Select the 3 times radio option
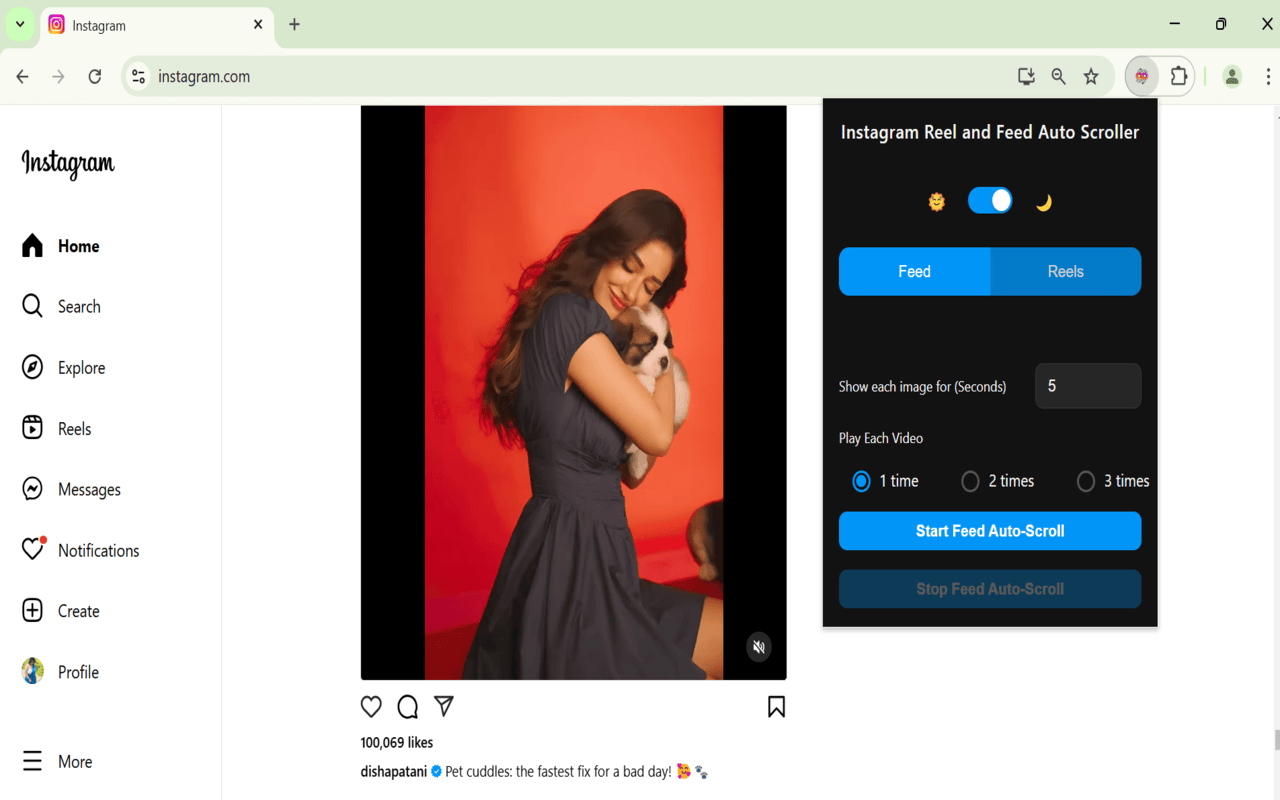This screenshot has width=1280, height=800. tap(1086, 482)
